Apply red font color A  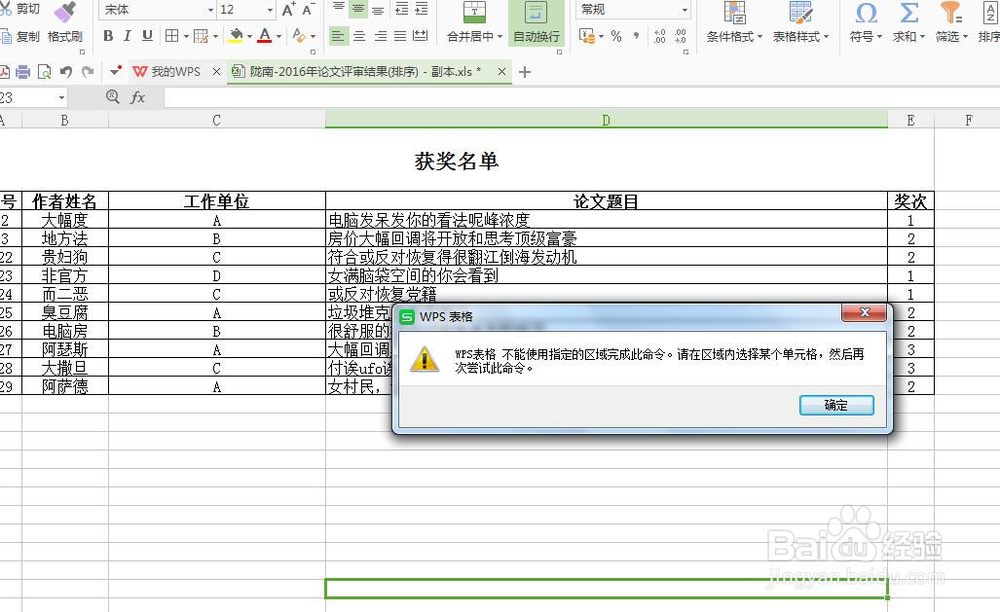pos(265,36)
